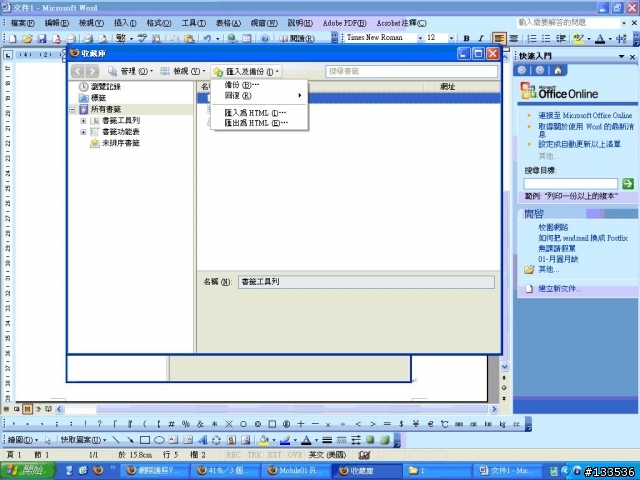
Task: Open the font size 12 dropdown
Action: pos(451,38)
